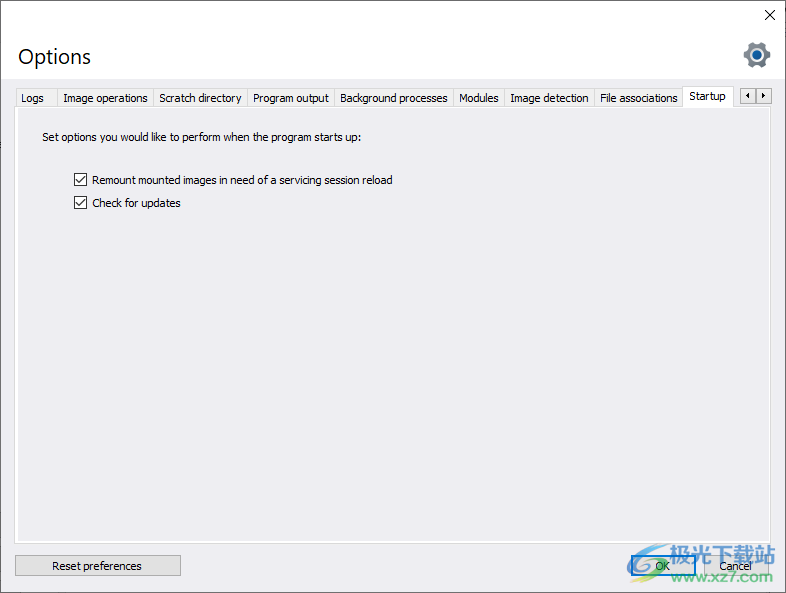Show the Background processes tab
This screenshot has height=593, width=786.
point(394,98)
